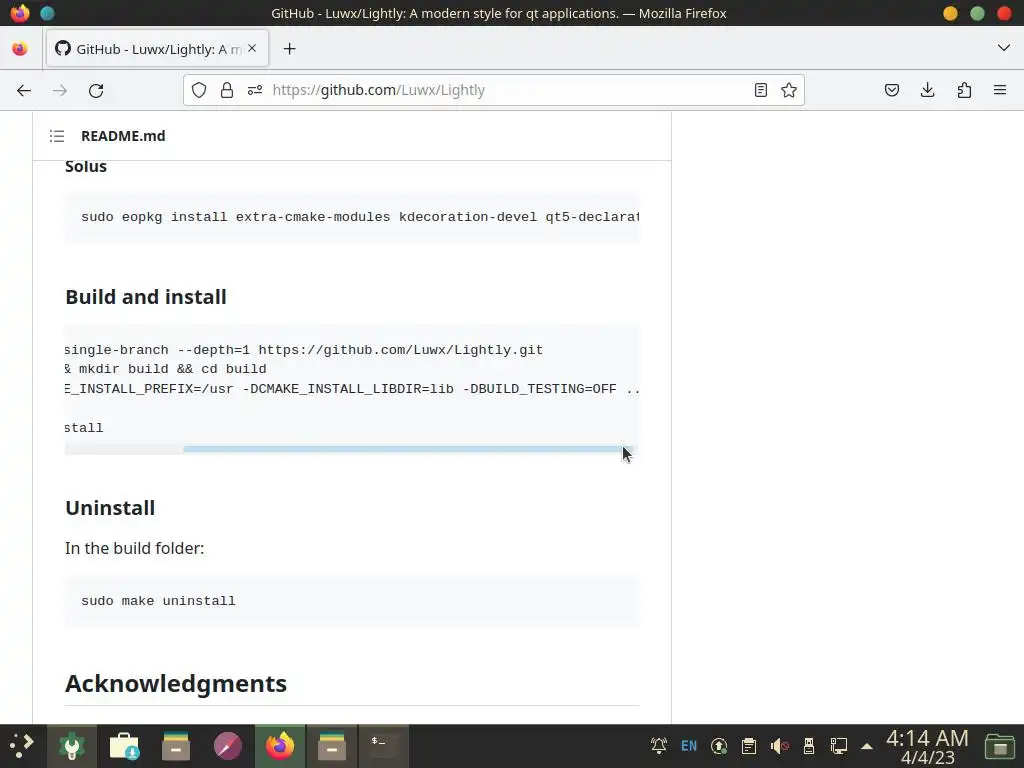Show site security padlock info

[227, 90]
